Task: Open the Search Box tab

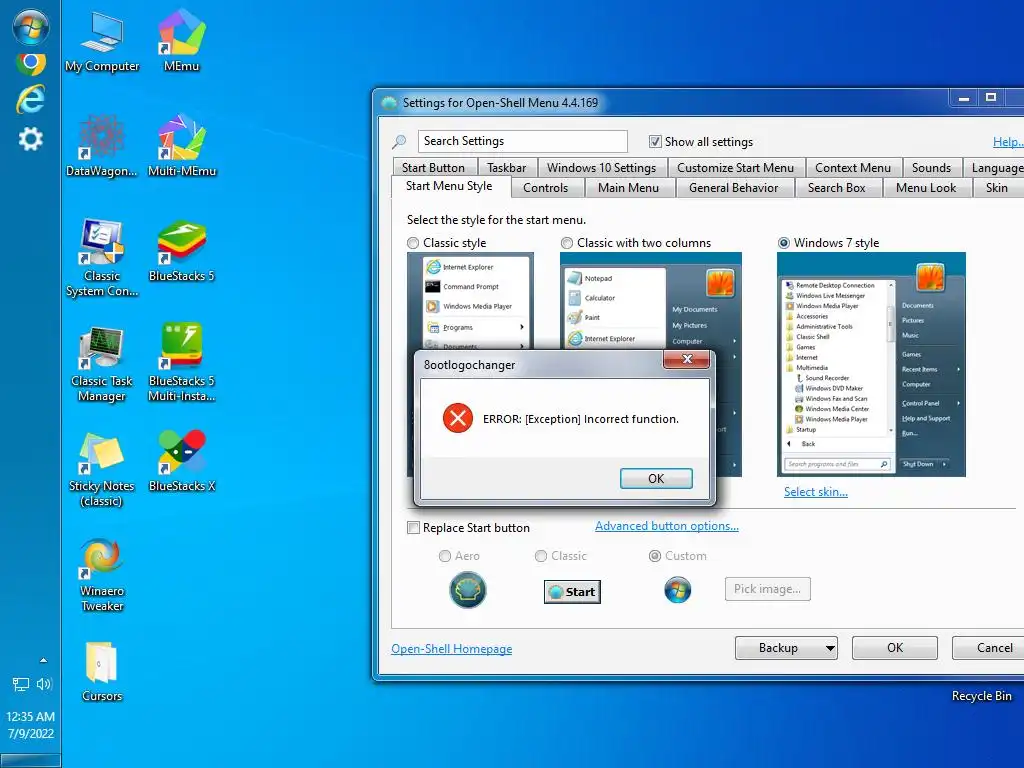Action: coord(837,188)
